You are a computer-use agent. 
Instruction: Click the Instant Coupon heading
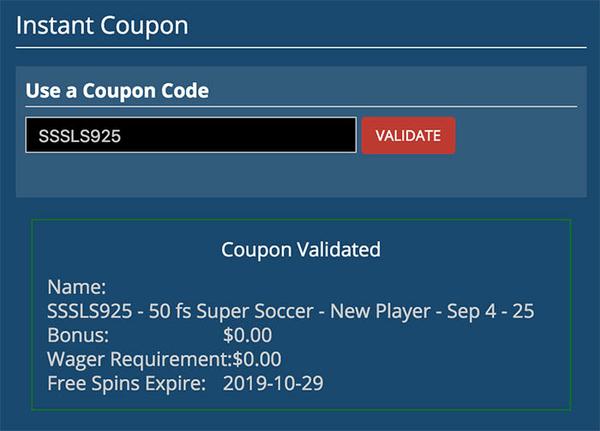101,24
